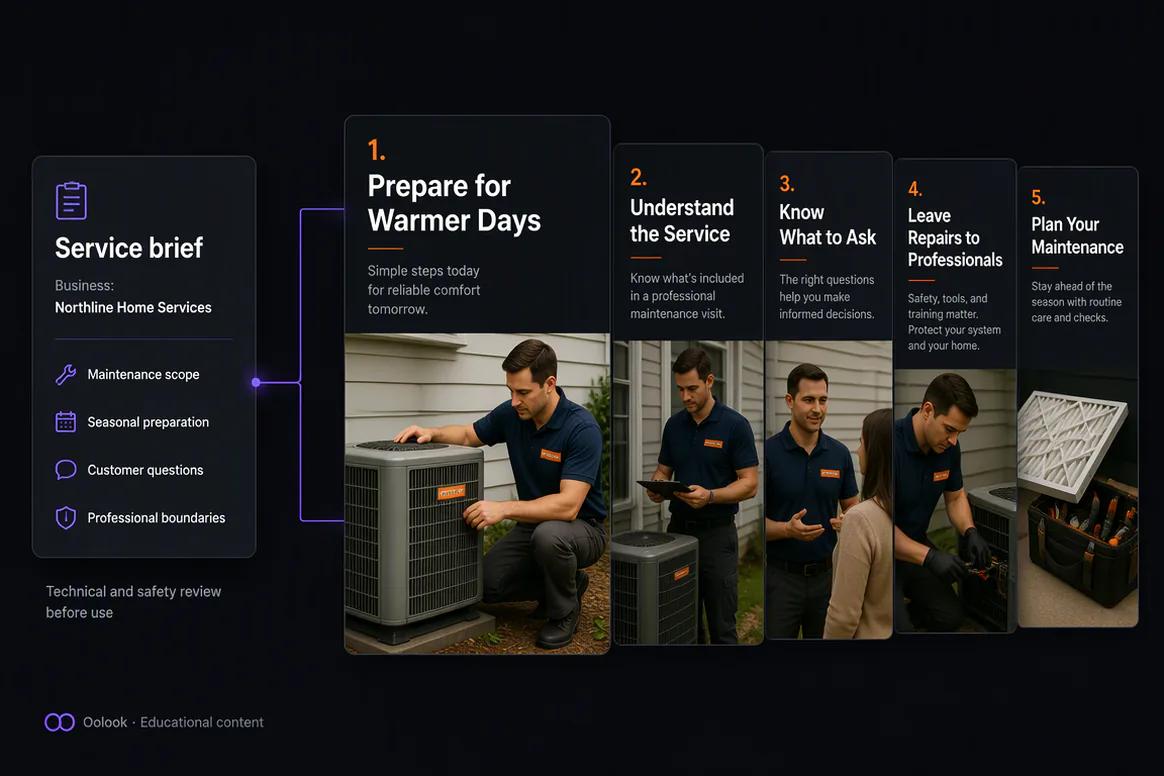Screen dimensions: 1164x776
Task: Click the shield icon beside Professional boundaries
Action: 66,518
